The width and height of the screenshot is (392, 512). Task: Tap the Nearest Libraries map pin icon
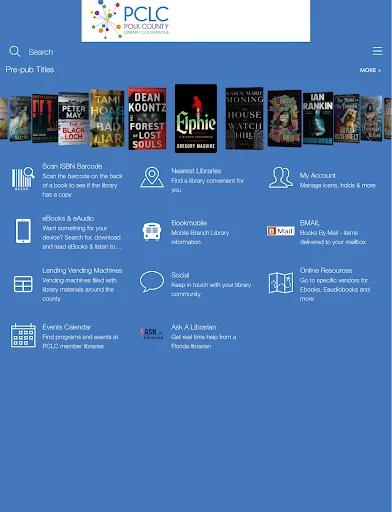tap(152, 177)
